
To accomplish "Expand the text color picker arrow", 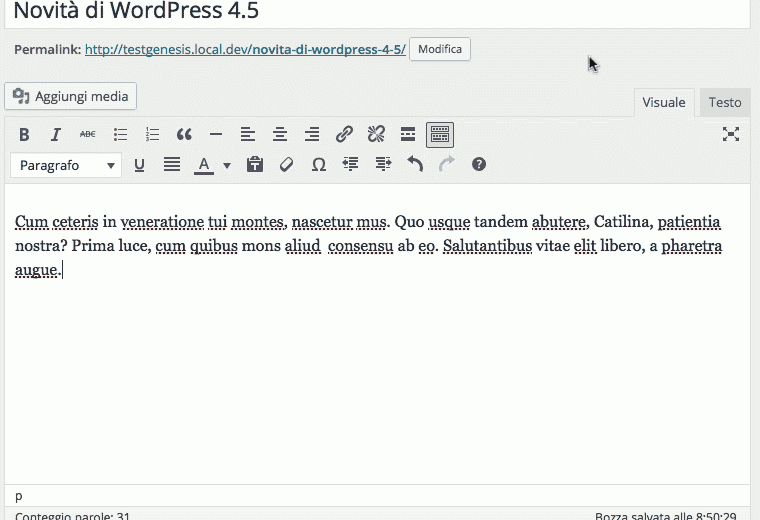I will coord(227,165).
